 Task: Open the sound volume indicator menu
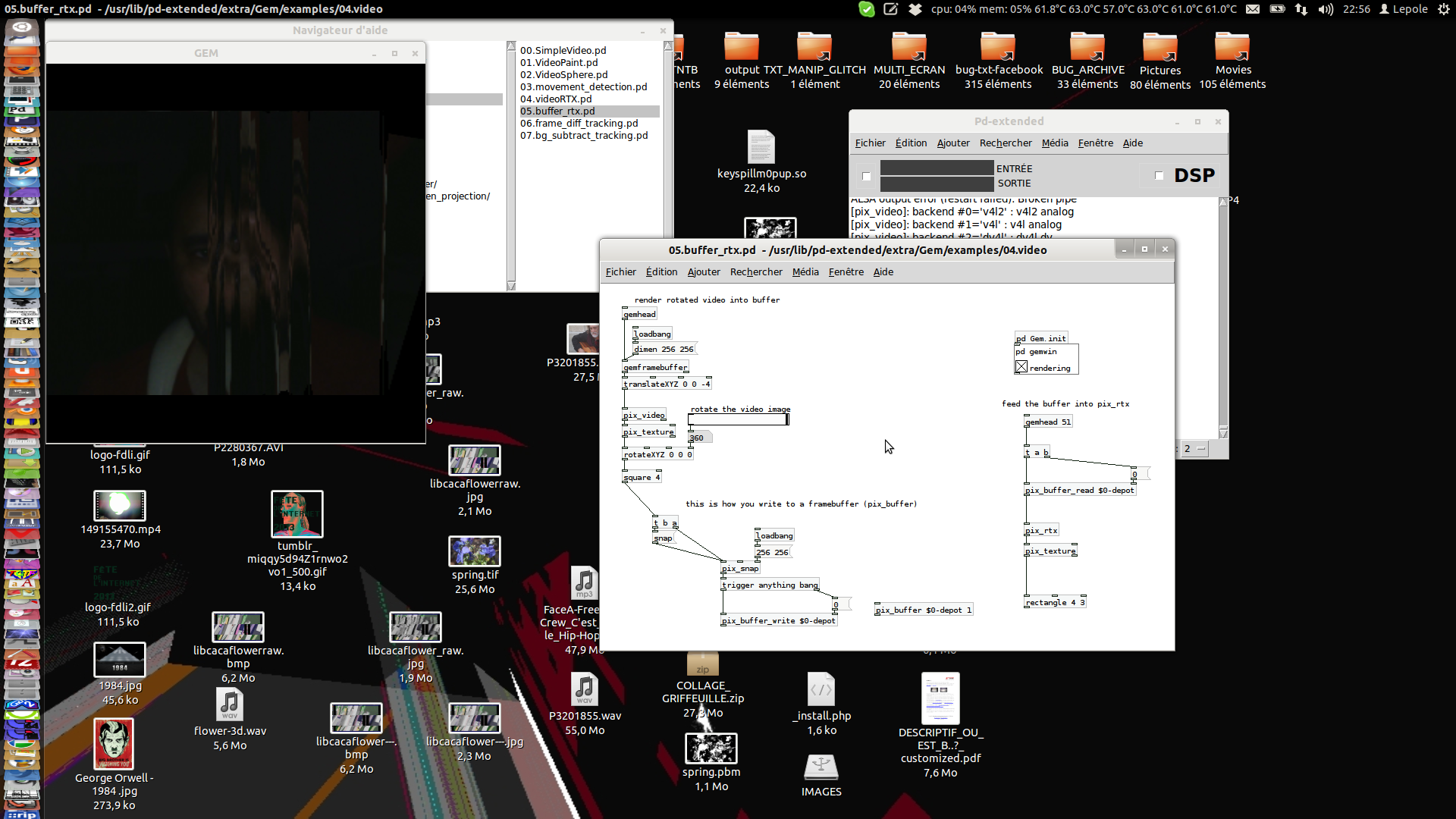pyautogui.click(x=1326, y=9)
